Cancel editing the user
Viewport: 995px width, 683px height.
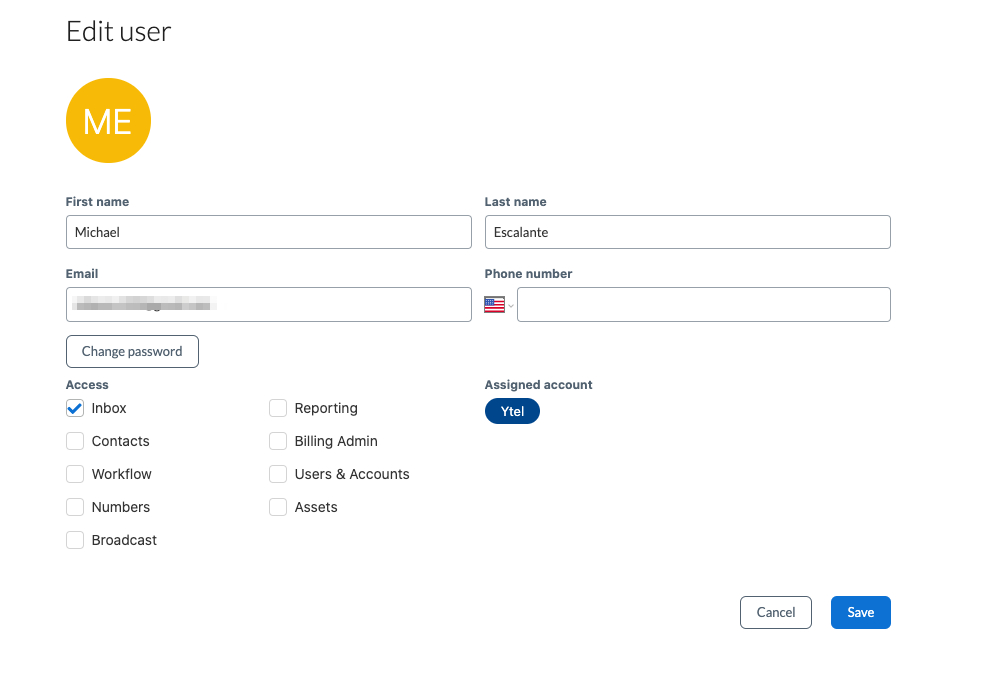[x=776, y=612]
